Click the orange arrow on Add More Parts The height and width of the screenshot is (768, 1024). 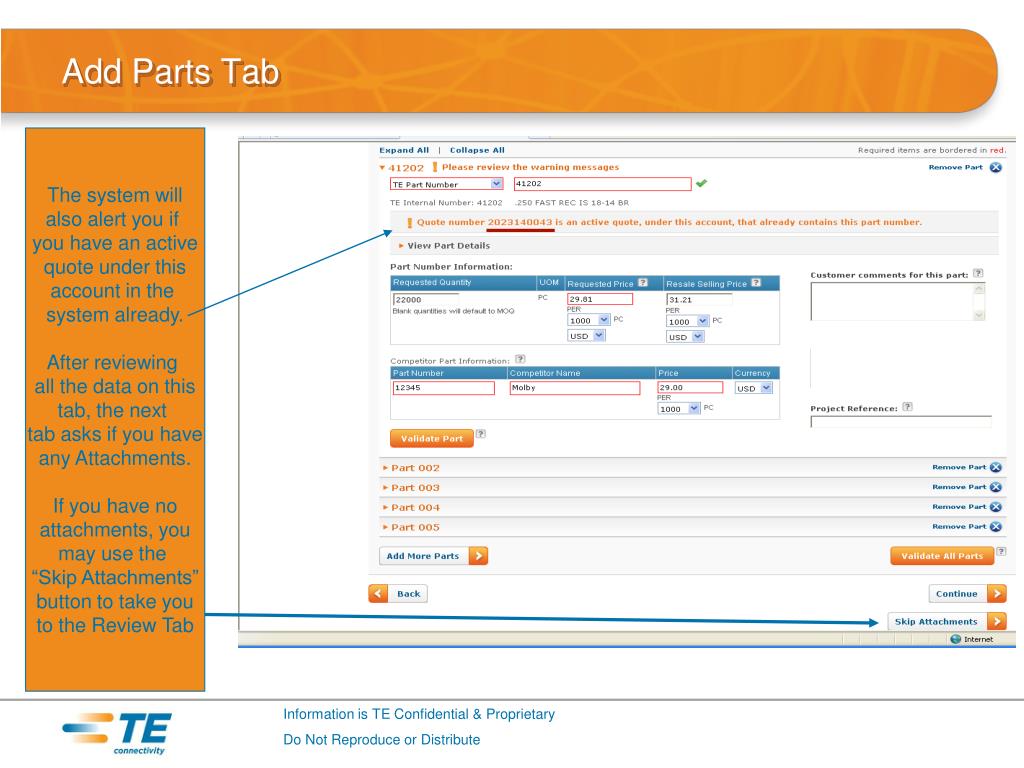[478, 556]
